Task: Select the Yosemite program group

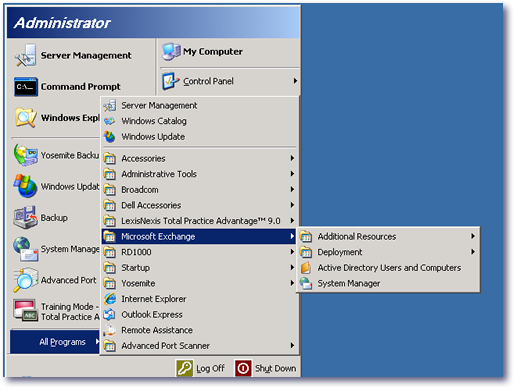Action: (x=199, y=283)
